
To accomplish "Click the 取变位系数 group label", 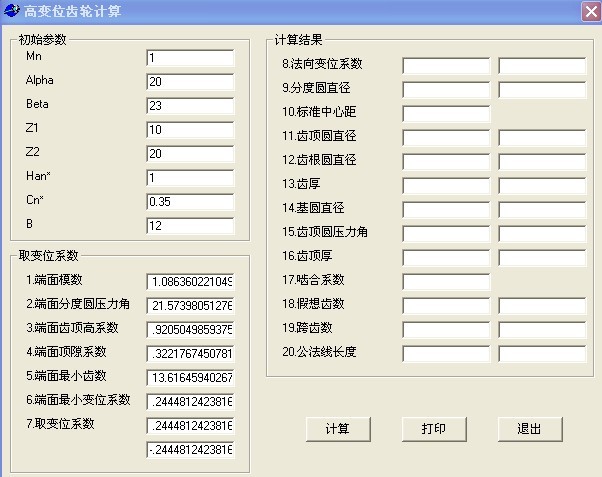I will tap(48, 255).
